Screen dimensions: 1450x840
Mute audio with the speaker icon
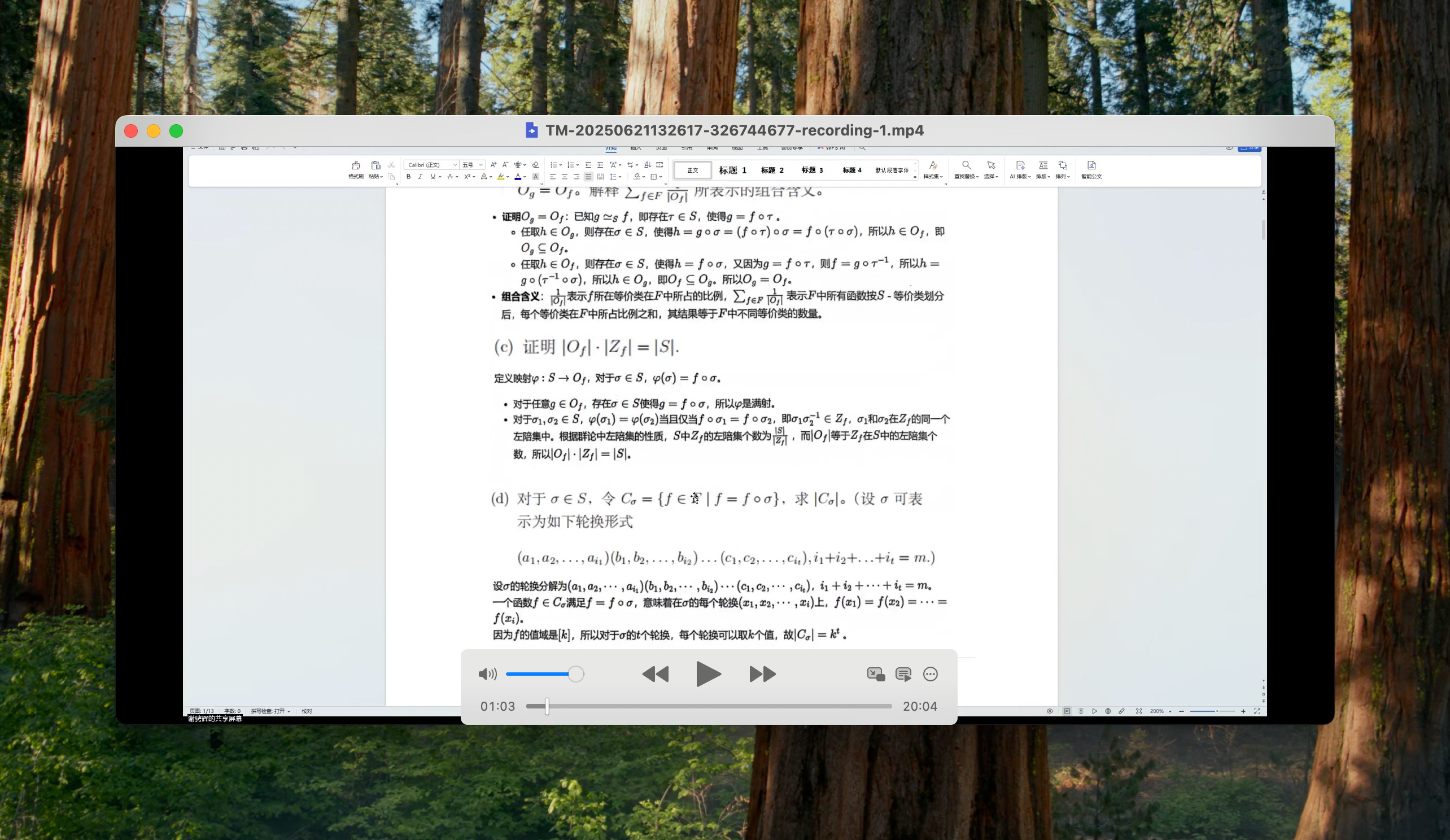(487, 673)
